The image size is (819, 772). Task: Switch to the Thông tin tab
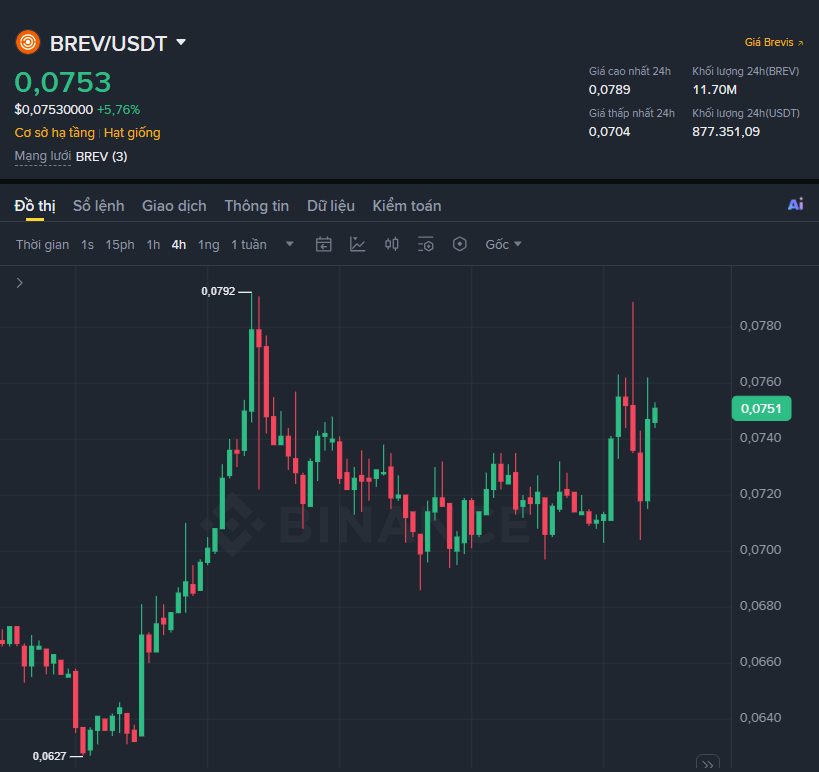(256, 206)
